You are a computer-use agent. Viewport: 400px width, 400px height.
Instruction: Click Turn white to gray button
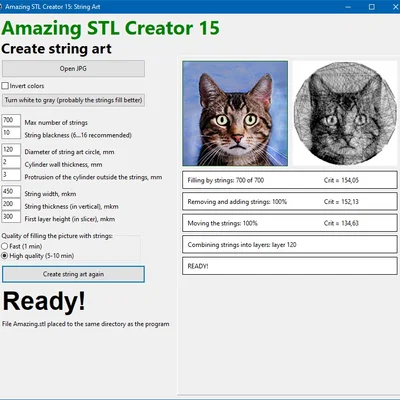(73, 100)
